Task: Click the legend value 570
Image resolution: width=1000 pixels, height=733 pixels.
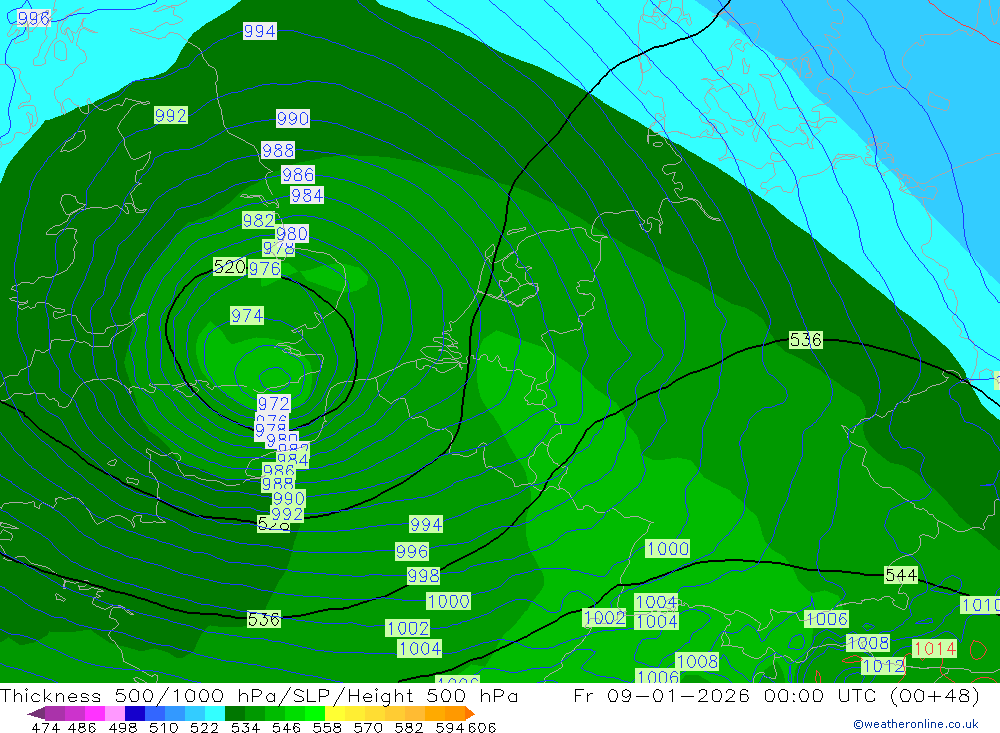Action: pos(368,727)
